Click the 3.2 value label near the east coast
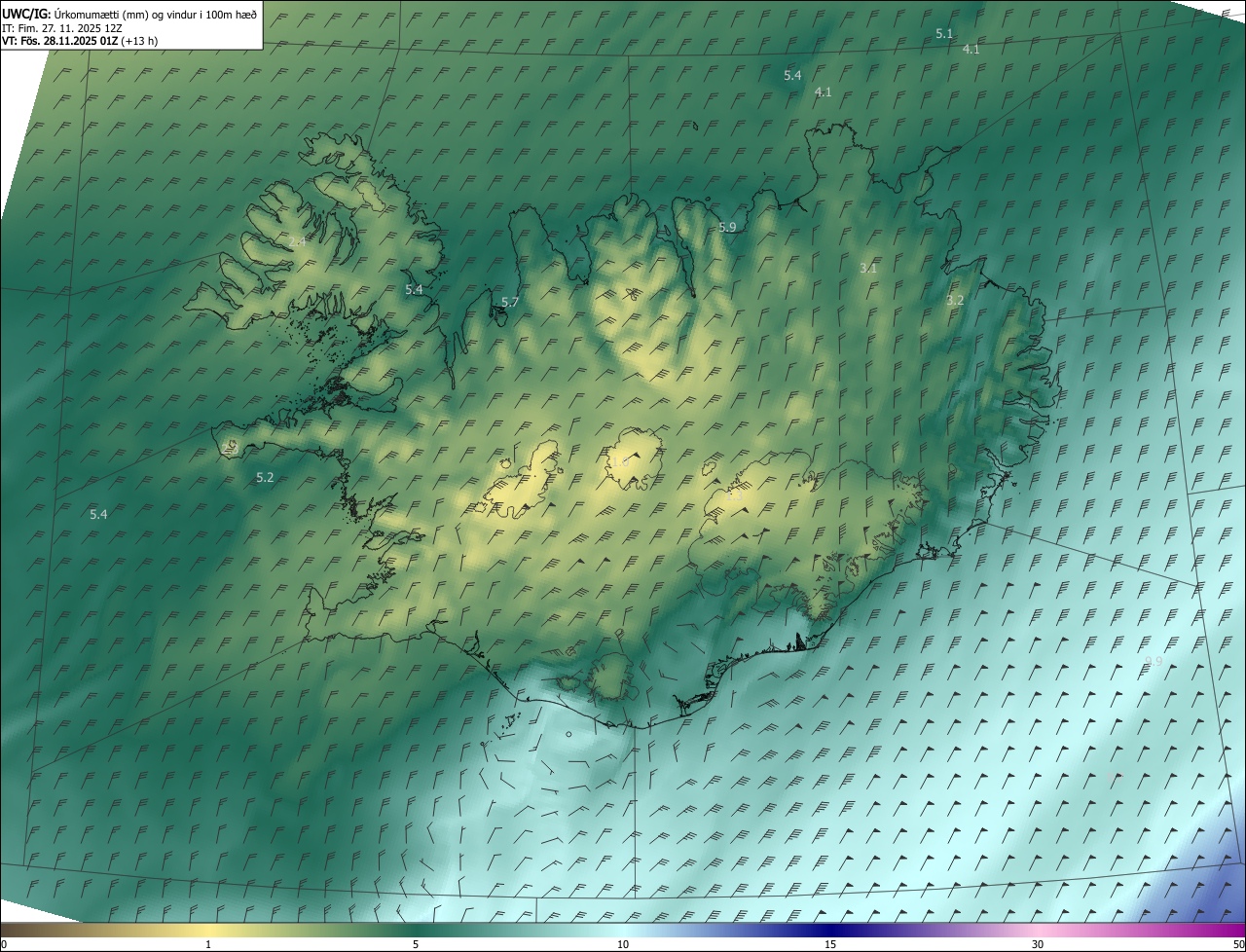The image size is (1246, 952). tap(955, 300)
